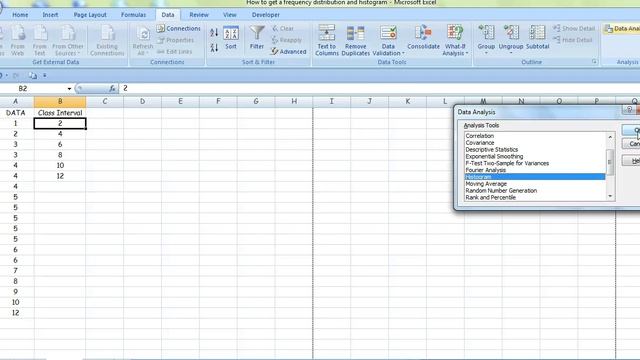
Task: Click scroll down arrow in Analysis Tools list
Action: 610,196
